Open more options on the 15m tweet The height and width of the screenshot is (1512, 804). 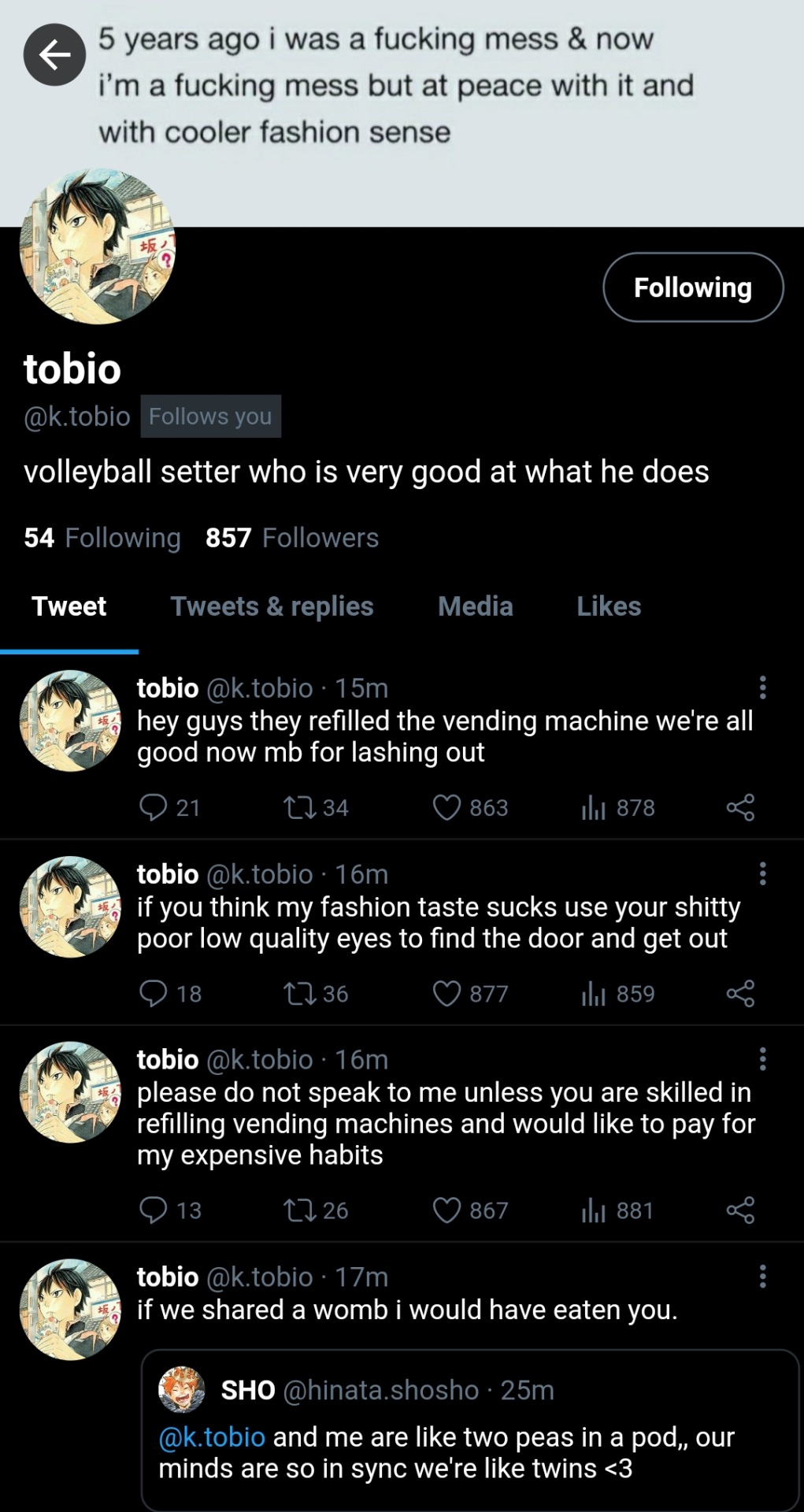762,687
